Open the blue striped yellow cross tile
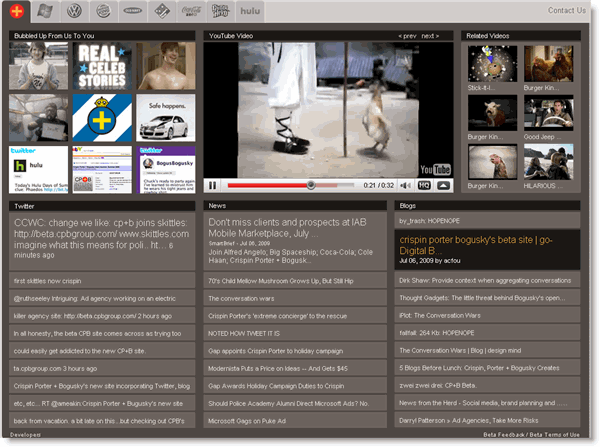The width and height of the screenshot is (600, 447). point(102,118)
